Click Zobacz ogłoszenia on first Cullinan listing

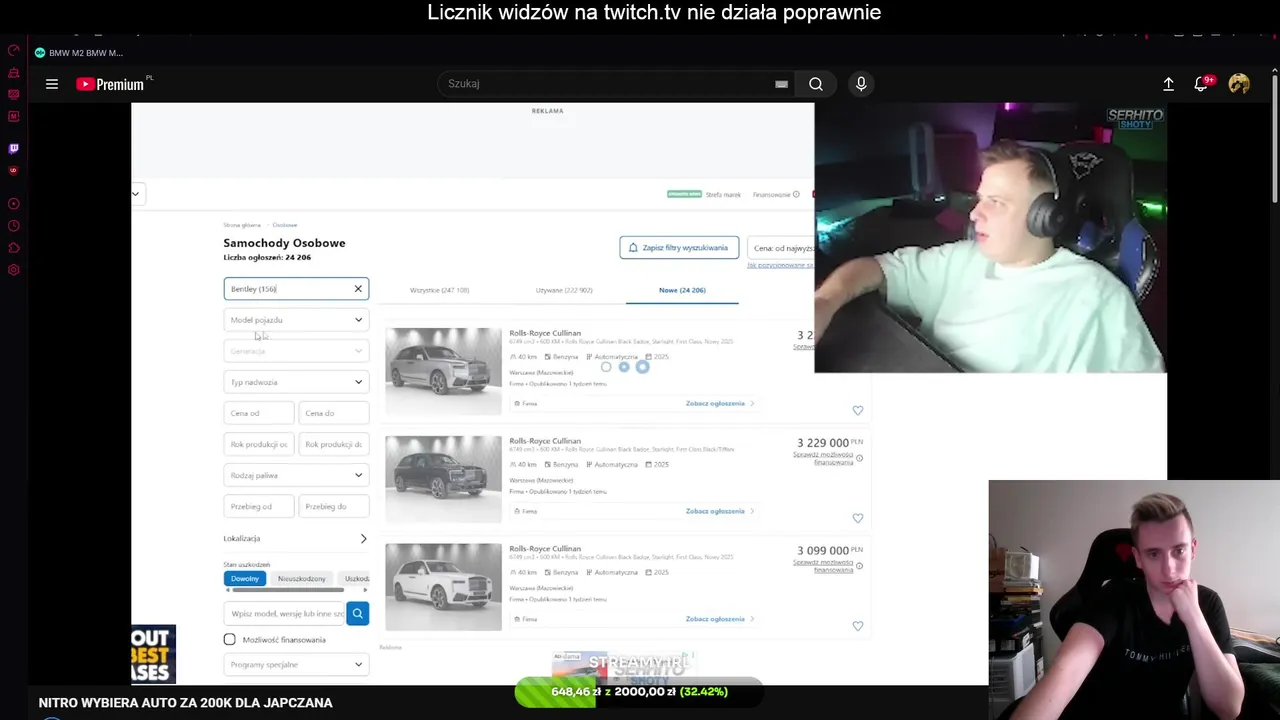[x=719, y=403]
